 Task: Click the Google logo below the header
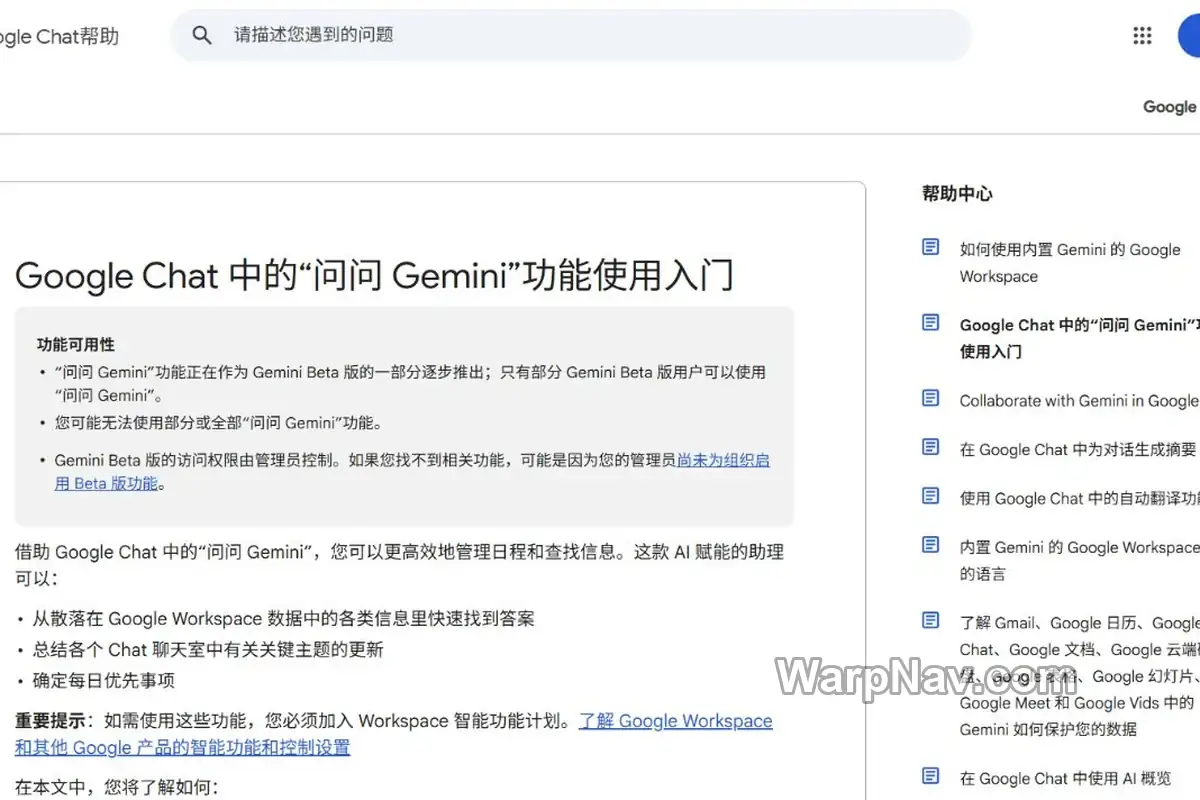pos(1170,107)
